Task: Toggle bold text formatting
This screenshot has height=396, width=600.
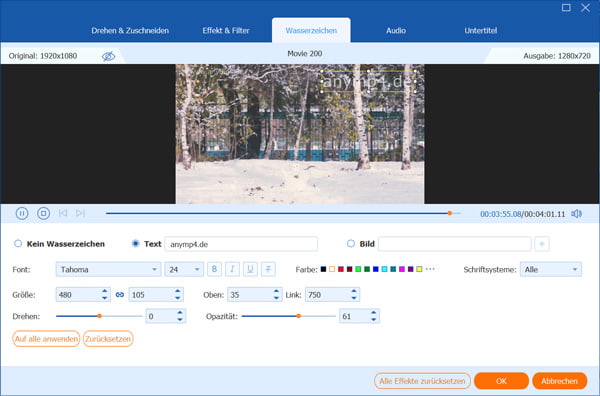Action: coord(214,269)
